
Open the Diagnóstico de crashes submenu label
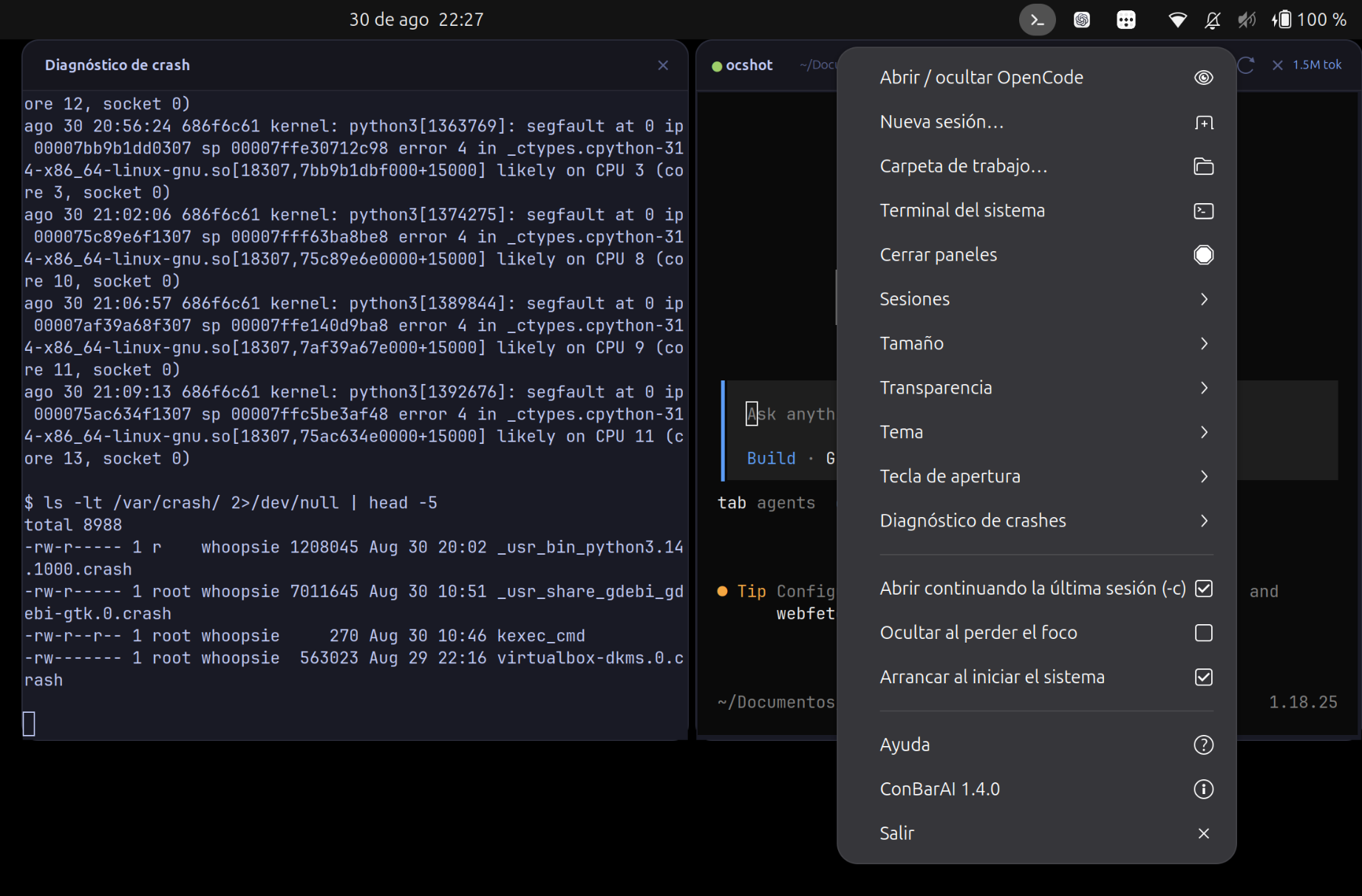[973, 521]
